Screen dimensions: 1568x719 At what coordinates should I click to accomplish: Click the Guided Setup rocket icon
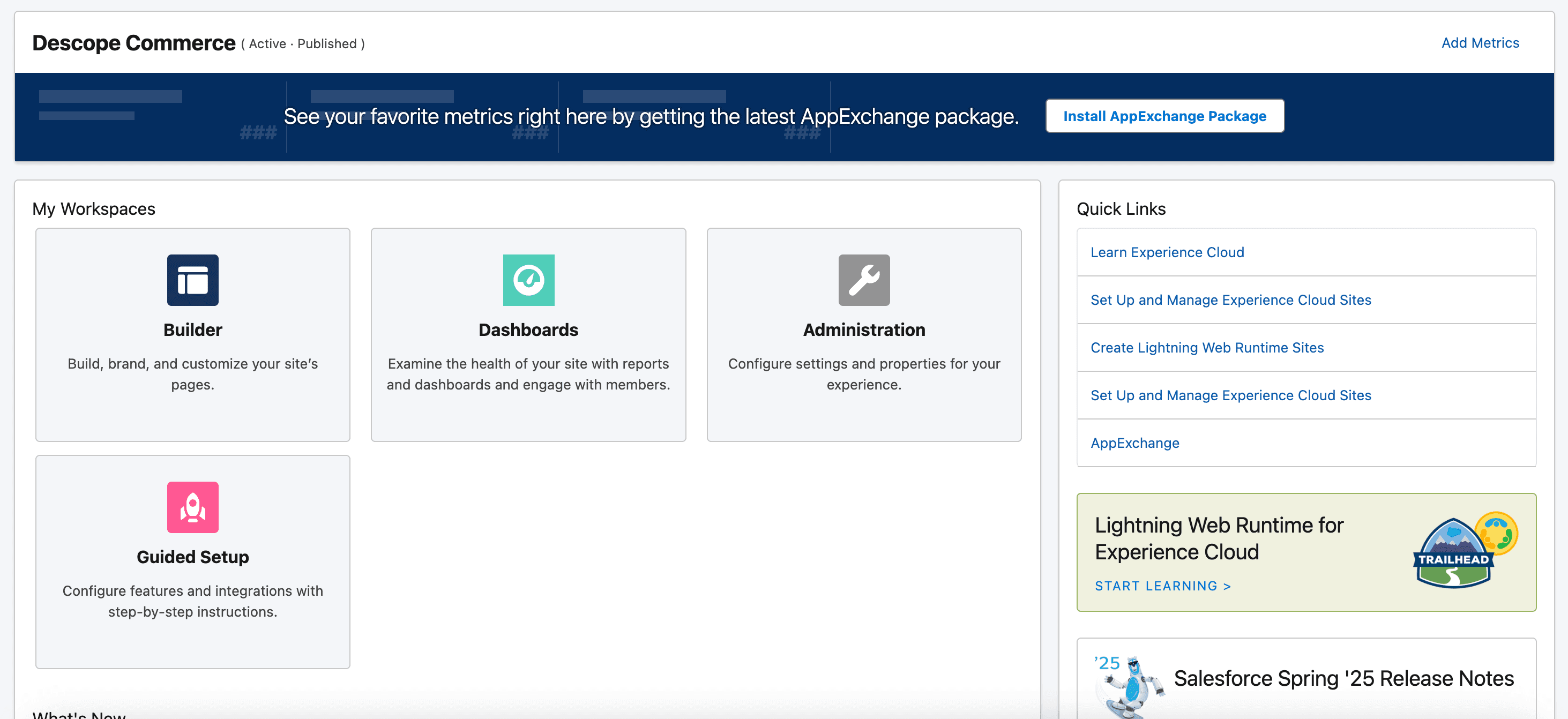pyautogui.click(x=192, y=507)
